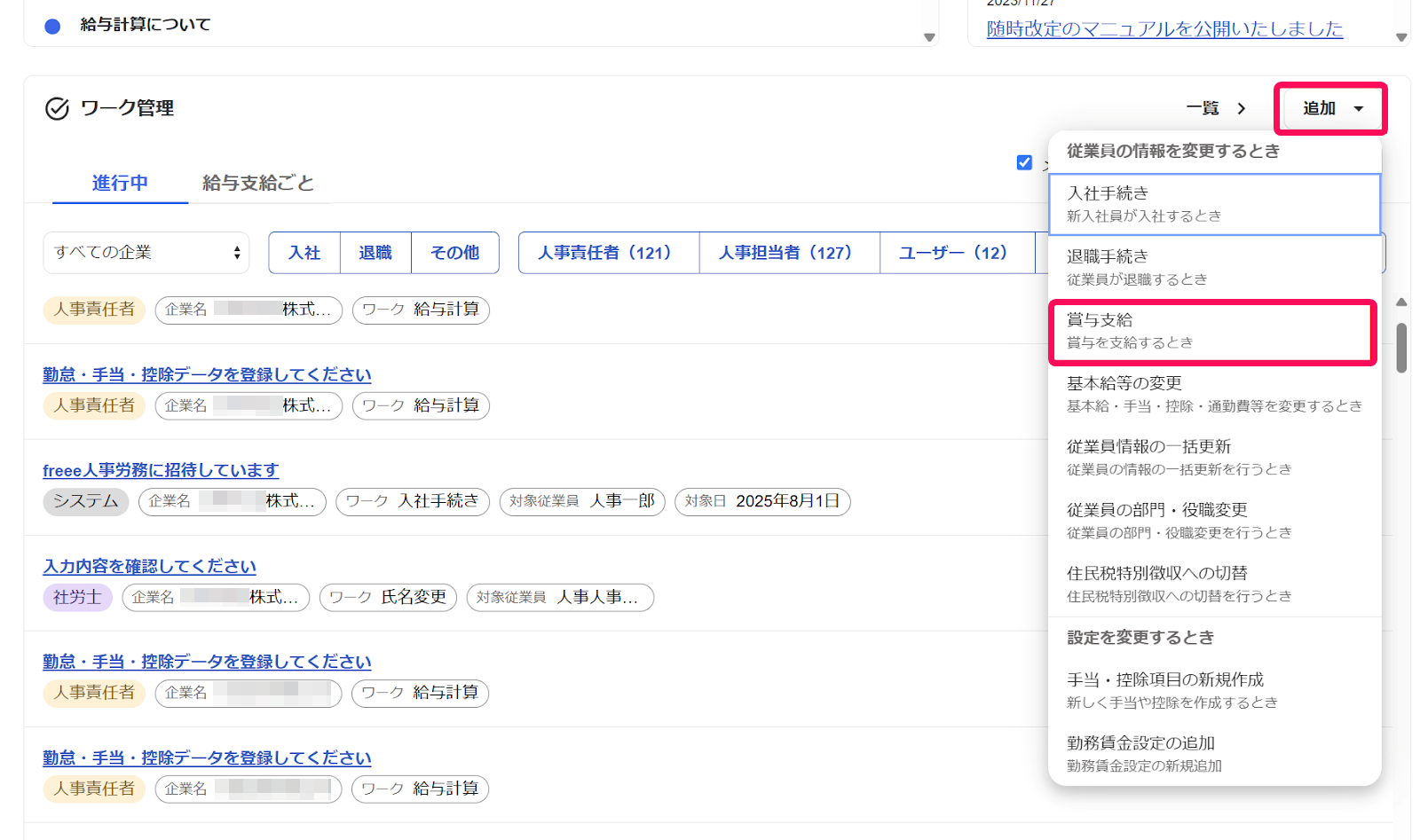Viewport: 1420px width, 840px height.
Task: Open the 追加 dropdown button
Action: [1331, 108]
